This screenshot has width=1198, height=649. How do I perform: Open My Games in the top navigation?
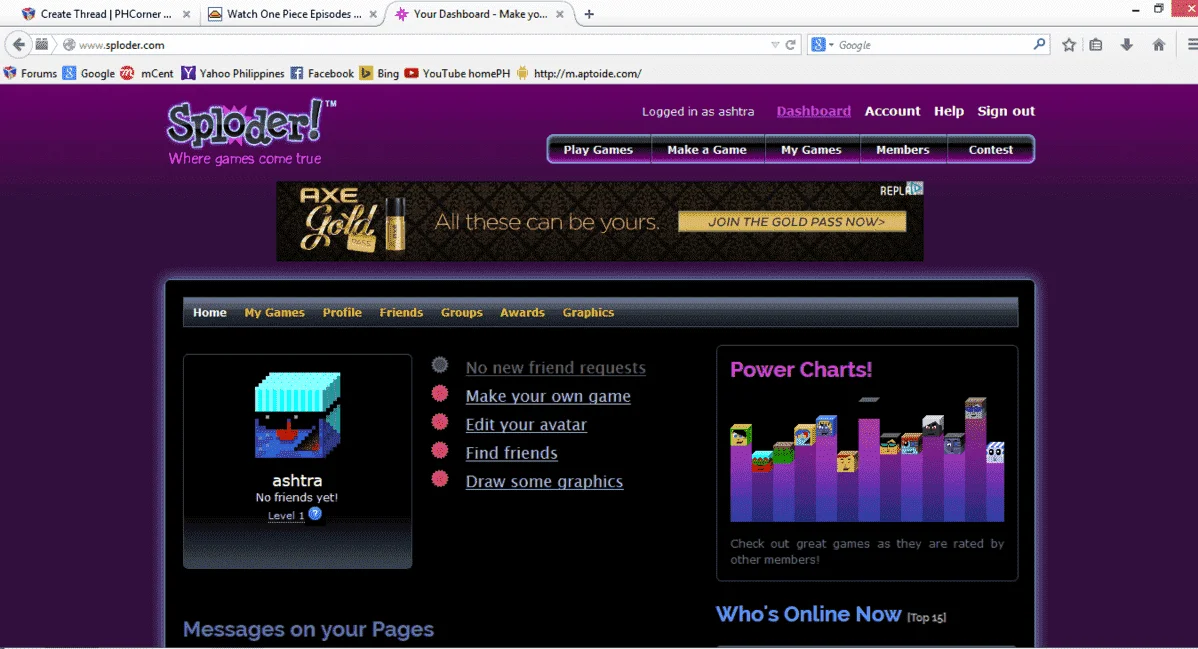[811, 150]
